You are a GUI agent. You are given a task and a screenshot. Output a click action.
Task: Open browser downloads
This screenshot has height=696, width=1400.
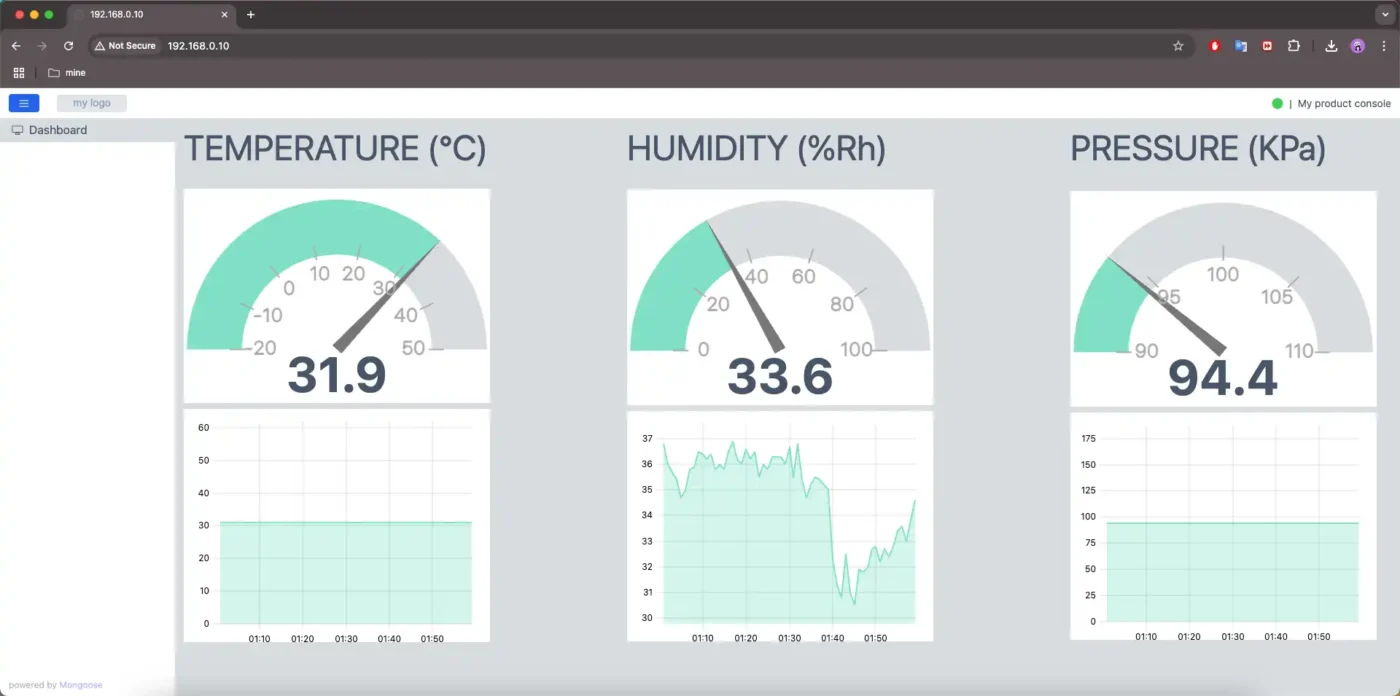[1331, 46]
